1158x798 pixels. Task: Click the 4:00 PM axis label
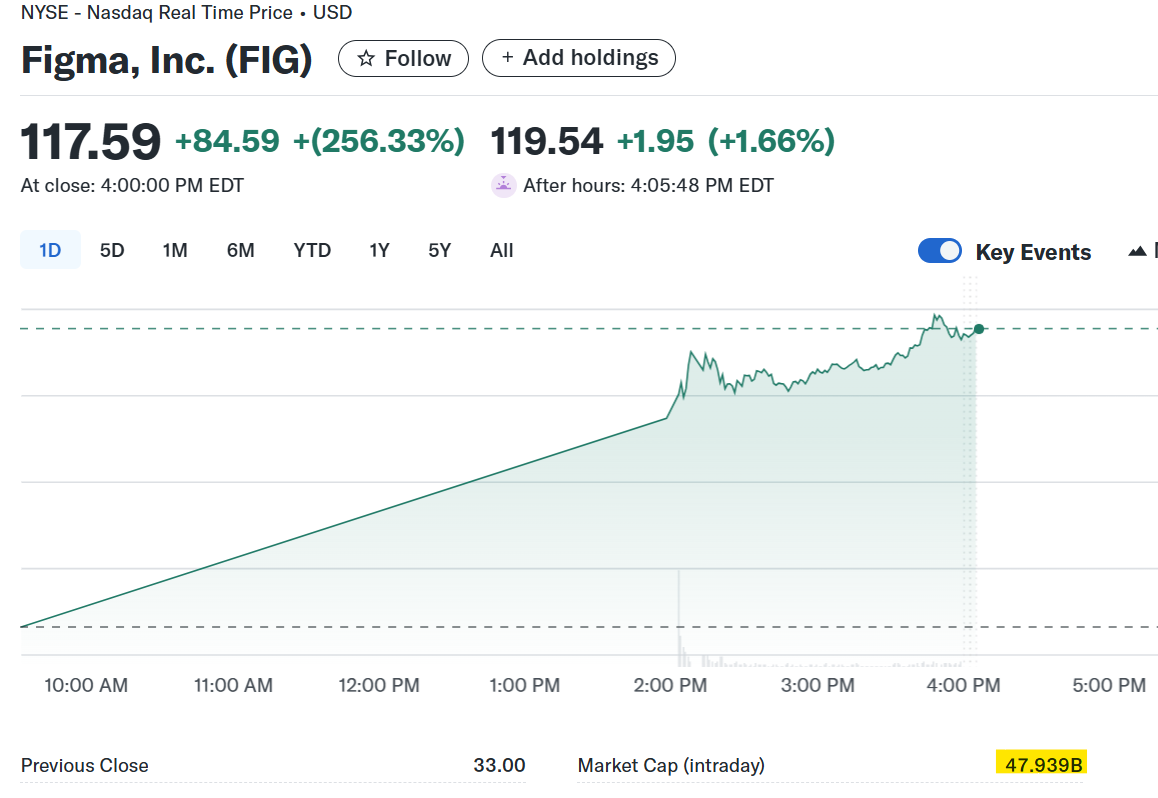tap(963, 685)
